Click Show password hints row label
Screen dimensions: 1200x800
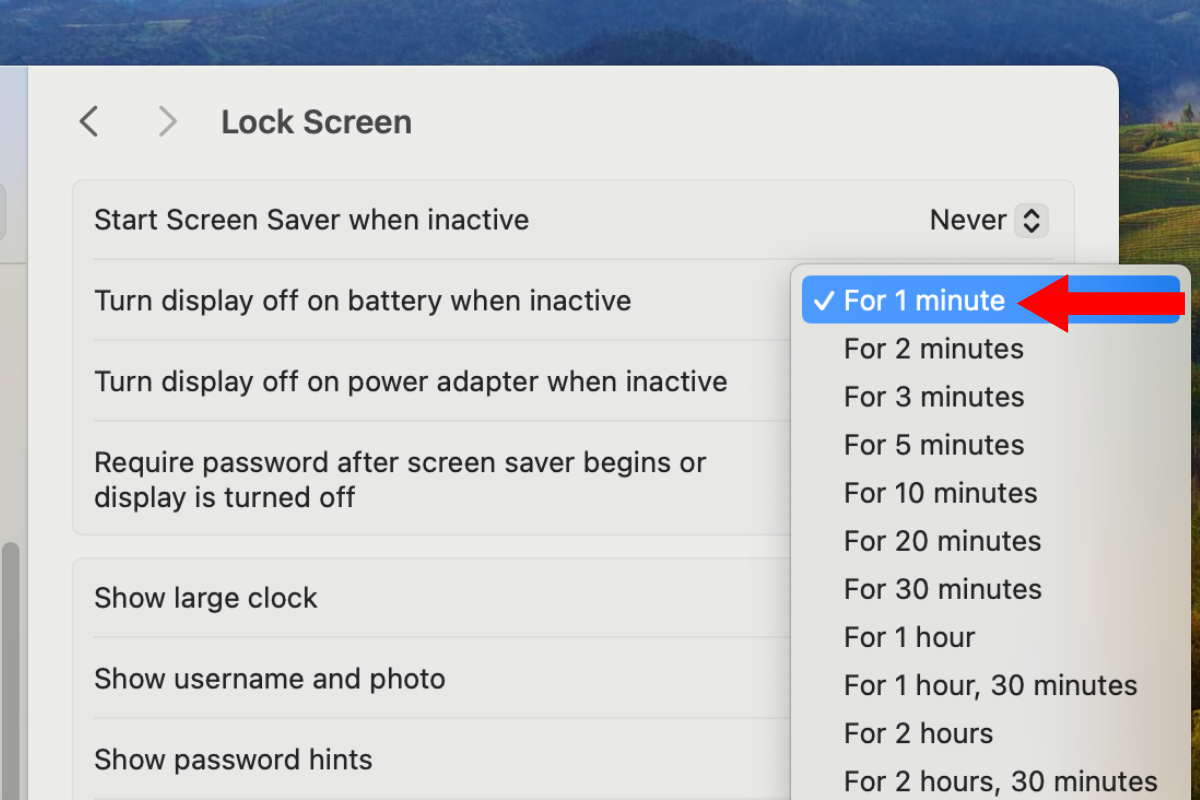[x=233, y=760]
